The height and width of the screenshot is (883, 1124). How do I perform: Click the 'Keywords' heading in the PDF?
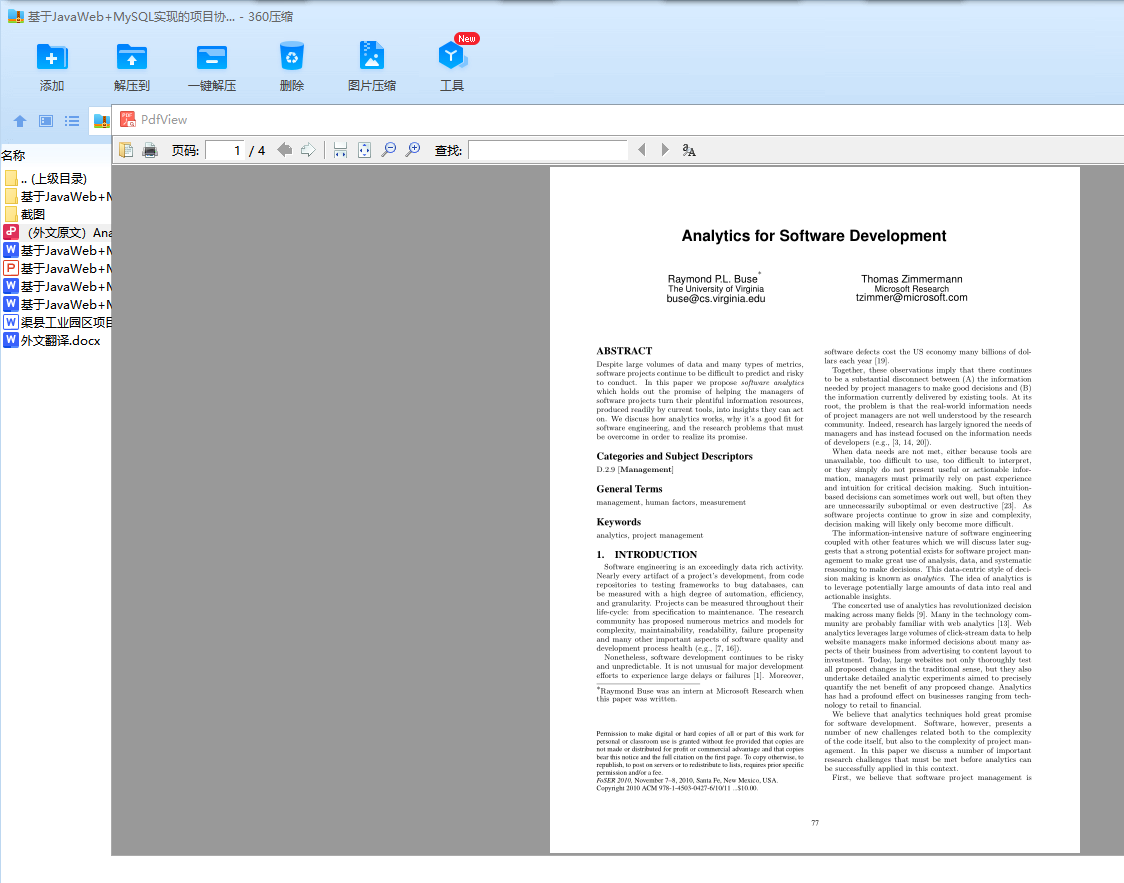coord(619,522)
